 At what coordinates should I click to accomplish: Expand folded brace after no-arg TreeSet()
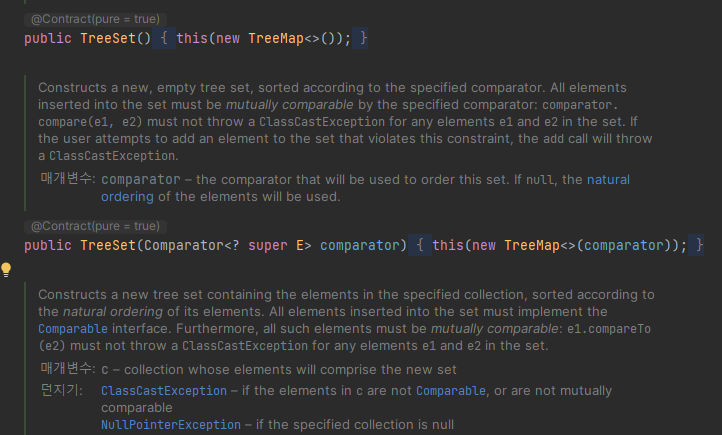pos(163,38)
